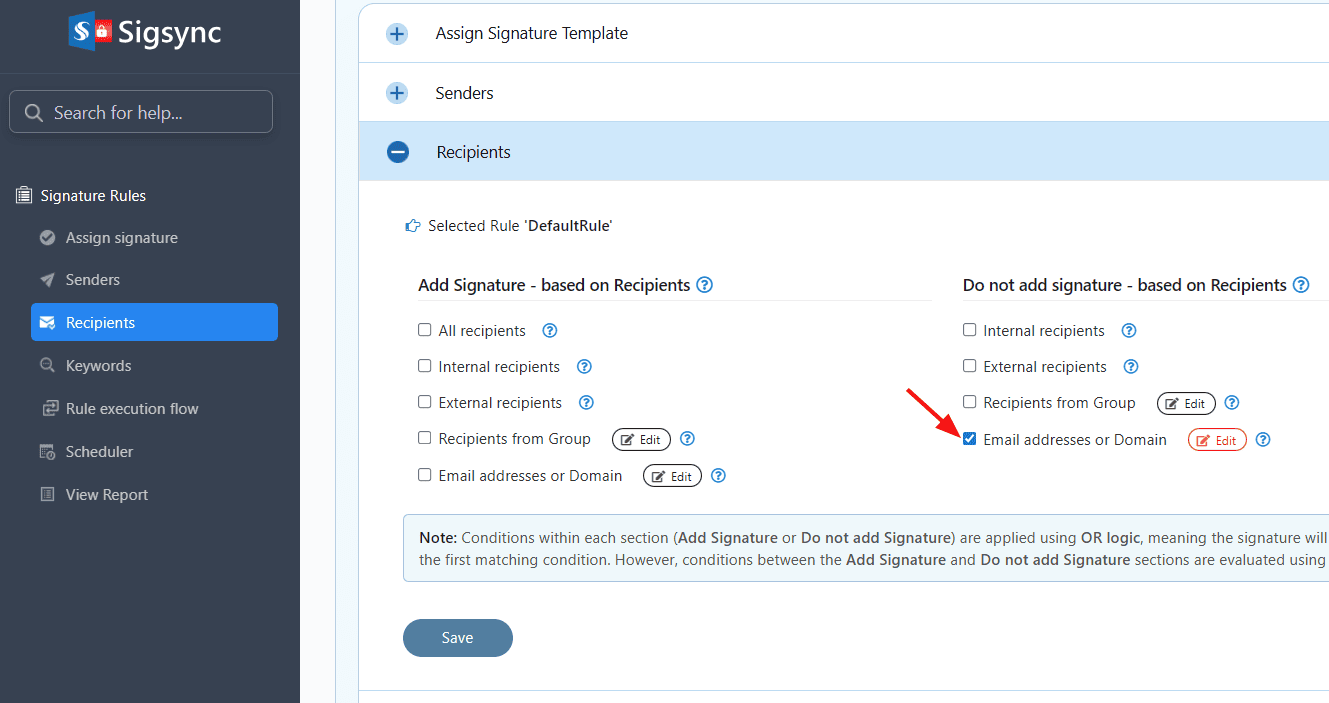Collapse the Recipients section

coord(398,152)
